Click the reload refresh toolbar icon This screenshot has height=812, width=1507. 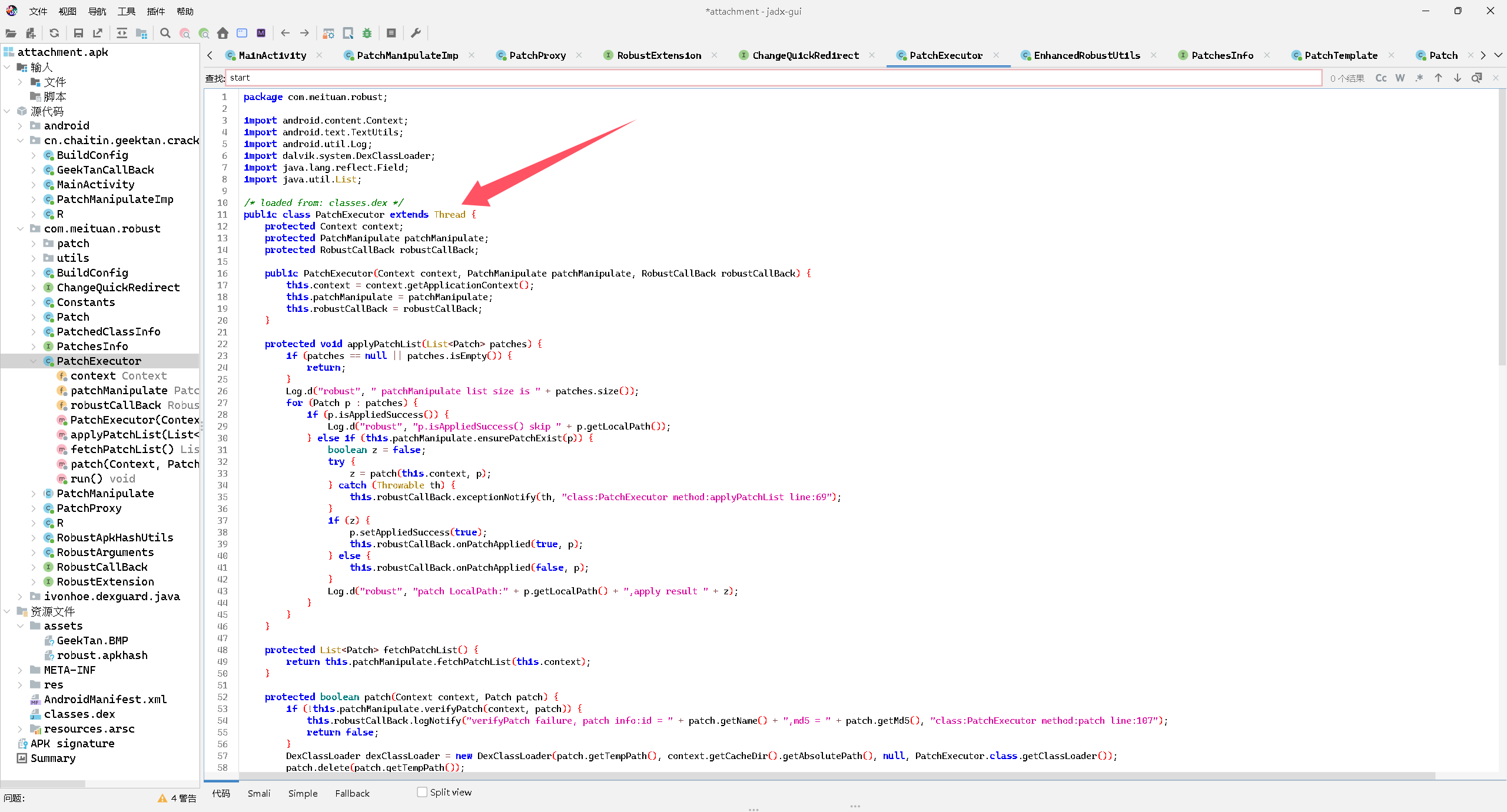(x=54, y=34)
